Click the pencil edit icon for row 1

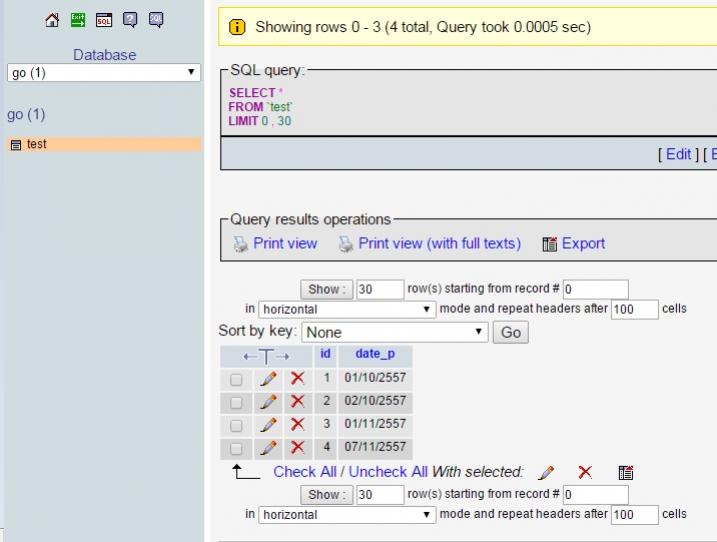click(x=268, y=379)
